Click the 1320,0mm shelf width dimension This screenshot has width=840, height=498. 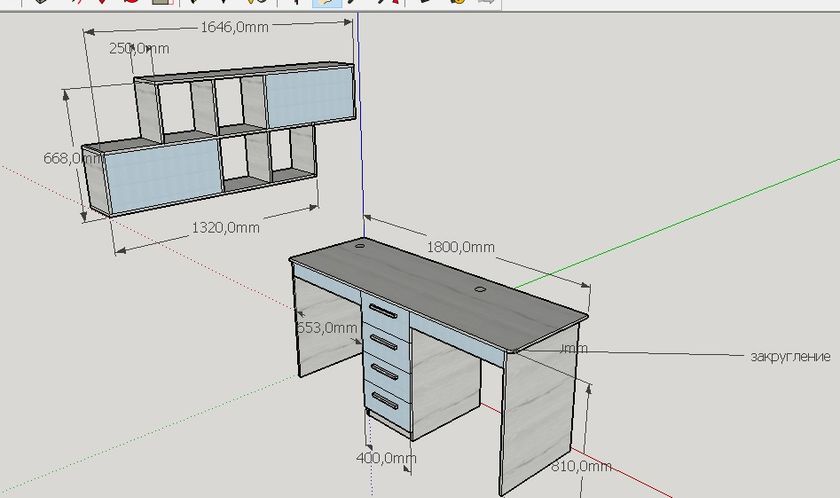225,228
